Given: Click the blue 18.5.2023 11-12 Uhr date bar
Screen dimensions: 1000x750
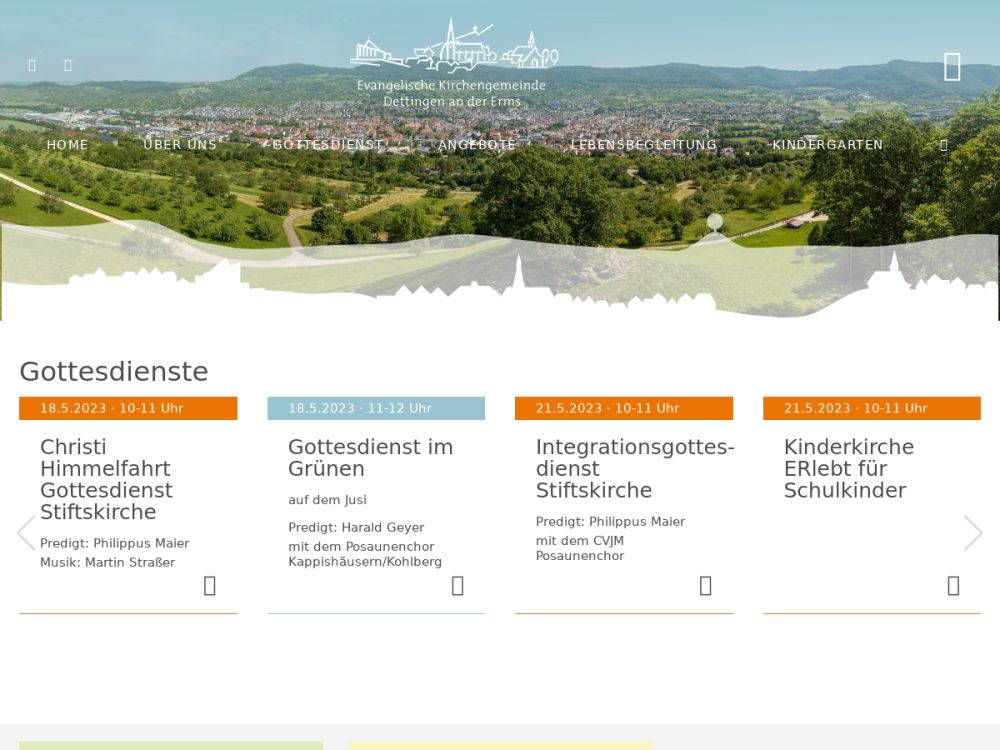Looking at the screenshot, I should pos(376,408).
